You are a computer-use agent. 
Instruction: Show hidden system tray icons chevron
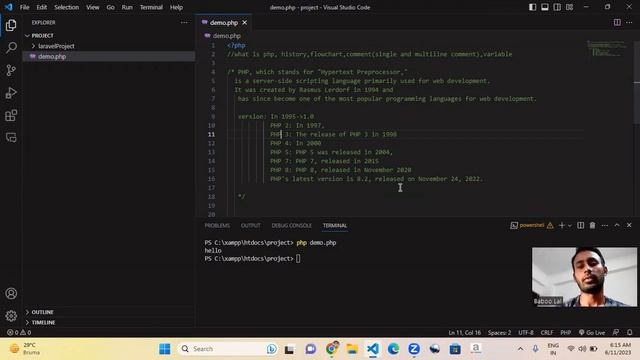click(x=520, y=349)
